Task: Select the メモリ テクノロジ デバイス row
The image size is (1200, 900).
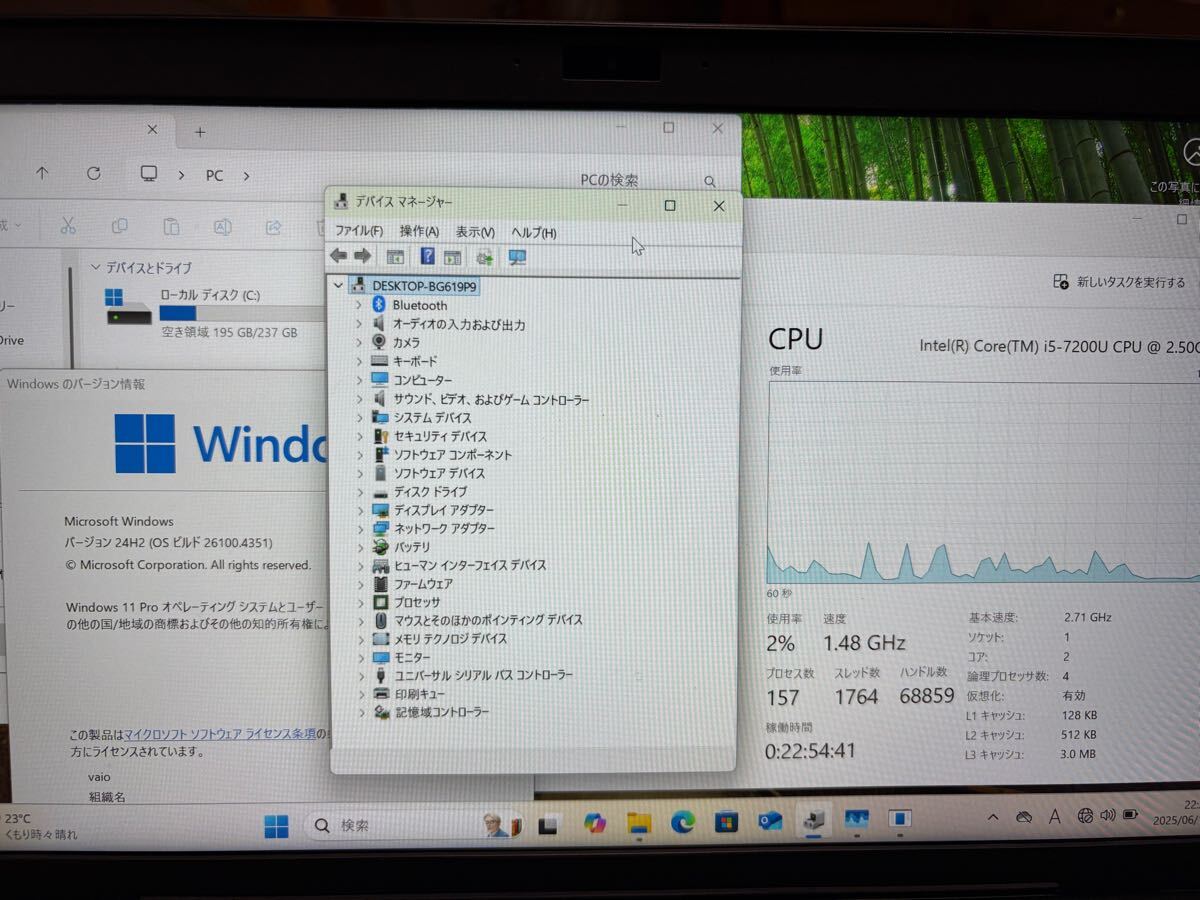Action: [x=440, y=638]
